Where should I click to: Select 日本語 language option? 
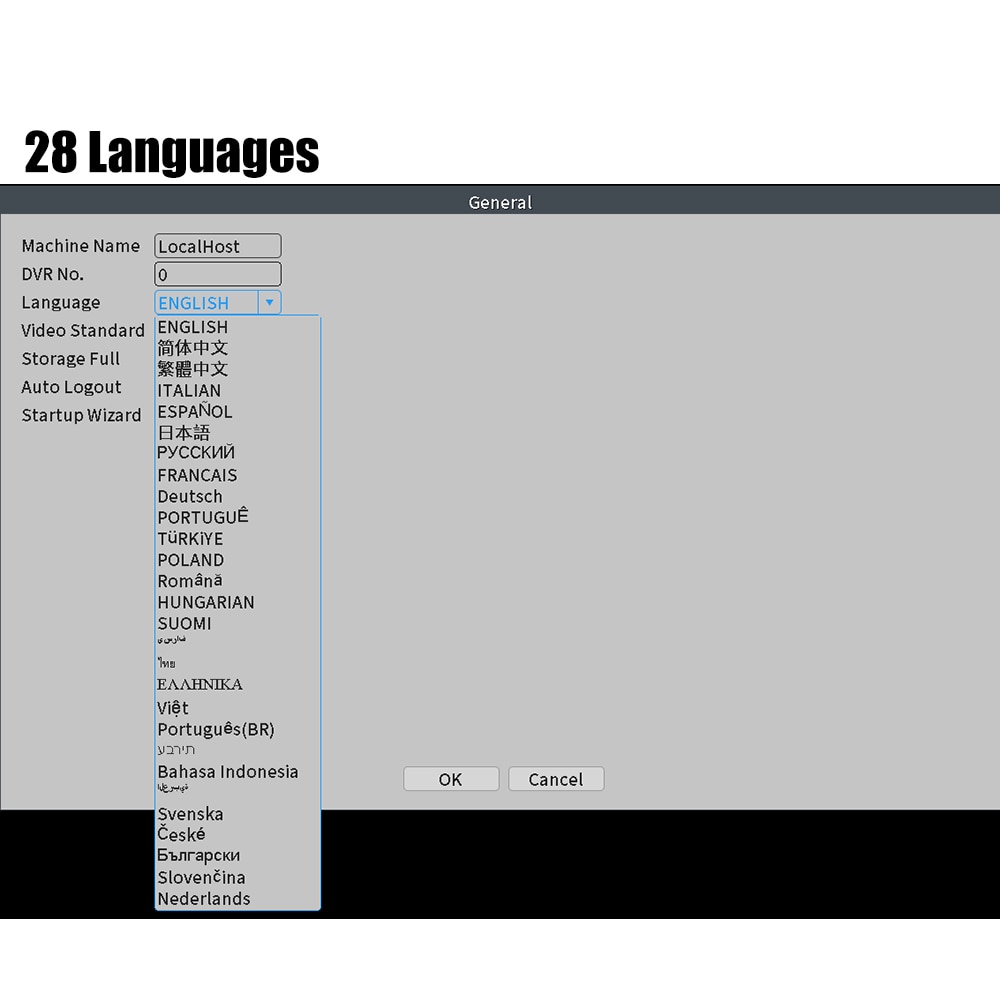tap(237, 432)
